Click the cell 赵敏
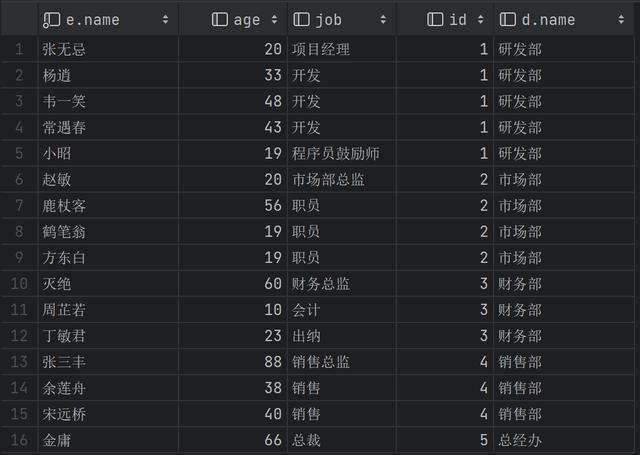The height and width of the screenshot is (455, 640). 57,180
